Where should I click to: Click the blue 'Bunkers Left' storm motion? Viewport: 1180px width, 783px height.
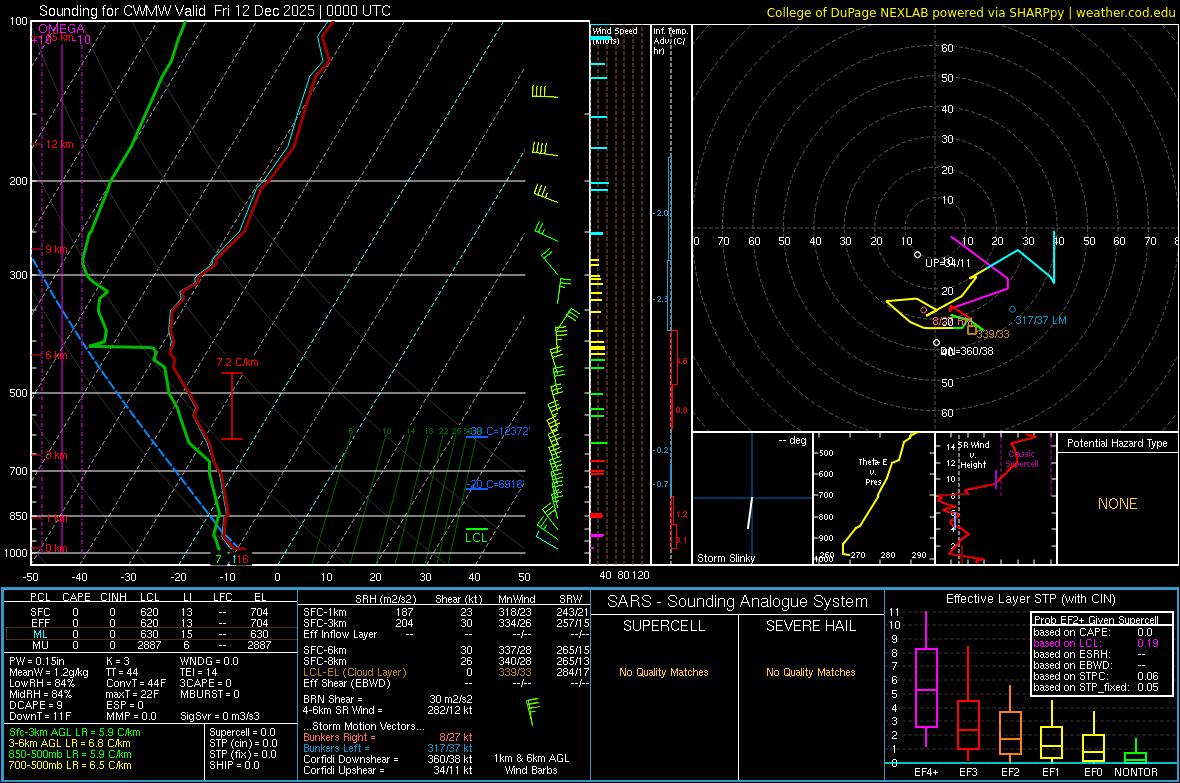(x=388, y=748)
